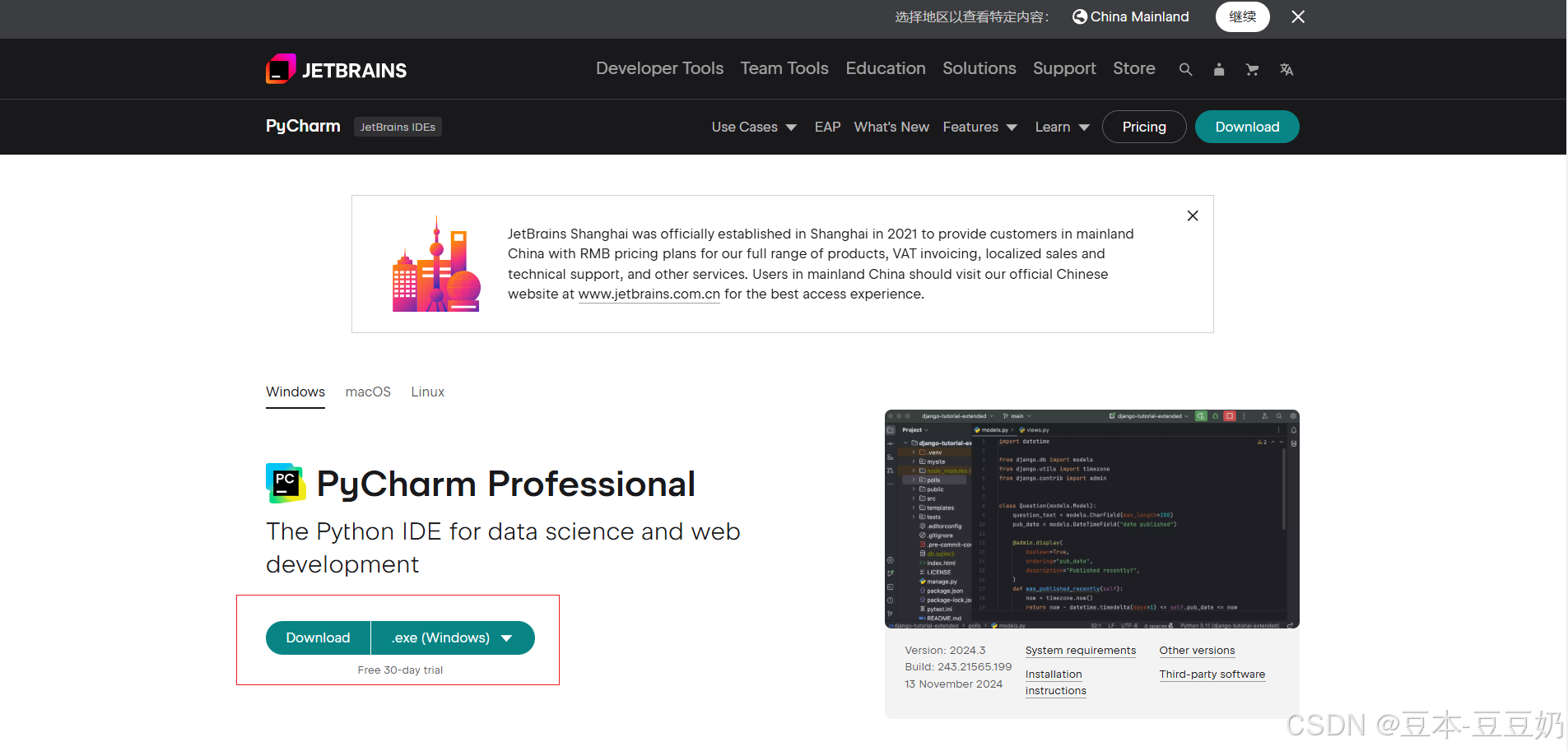Image resolution: width=1568 pixels, height=751 pixels.
Task: Click the China Mainland region text
Action: 1140,16
